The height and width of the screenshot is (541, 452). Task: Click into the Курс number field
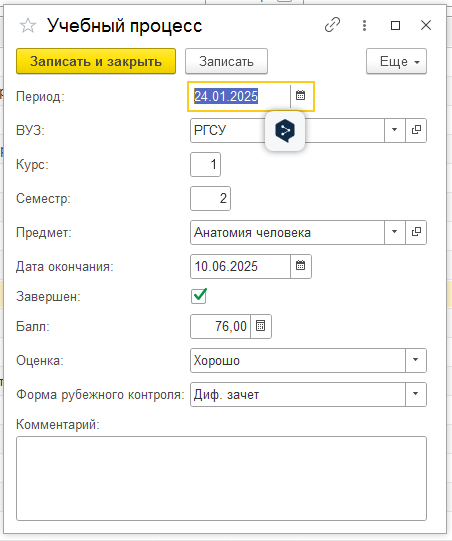pos(205,164)
